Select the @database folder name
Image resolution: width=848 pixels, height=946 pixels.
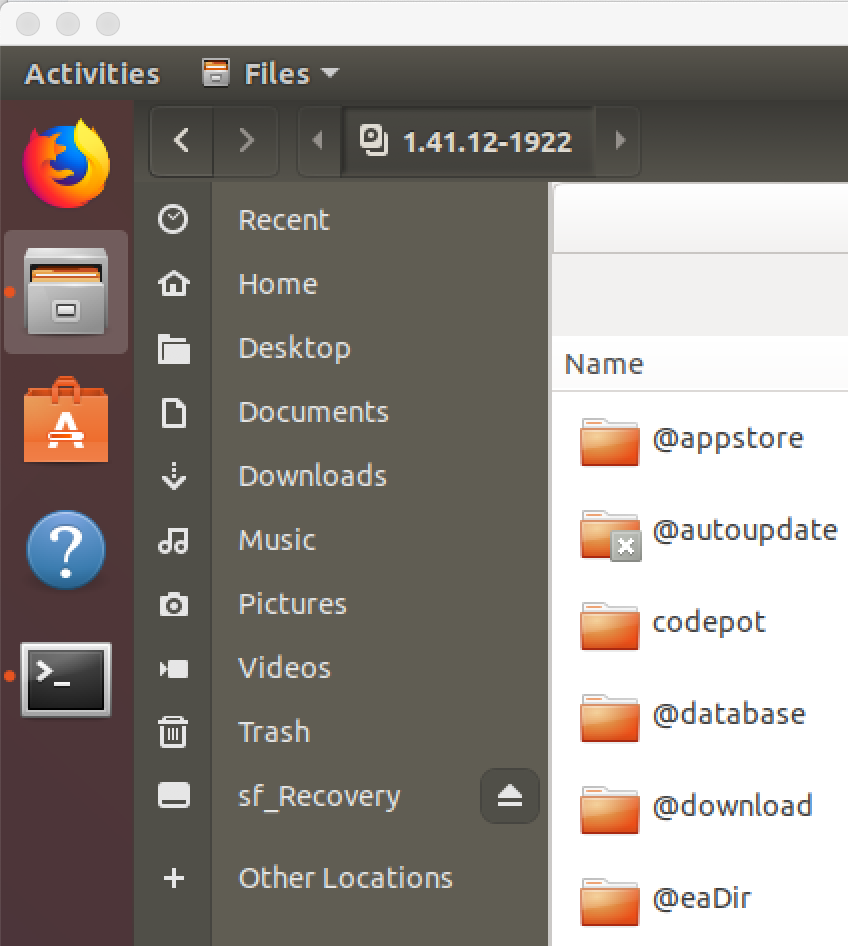729,714
